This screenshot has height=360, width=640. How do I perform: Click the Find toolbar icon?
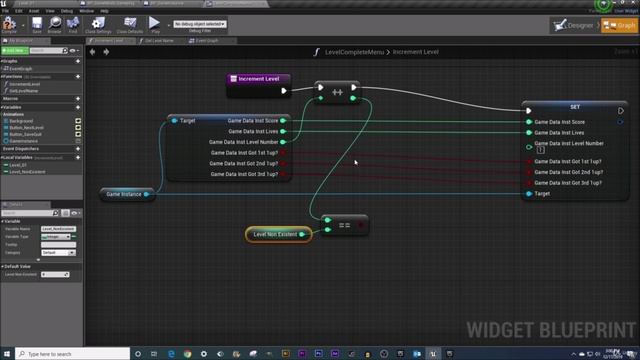pos(73,24)
